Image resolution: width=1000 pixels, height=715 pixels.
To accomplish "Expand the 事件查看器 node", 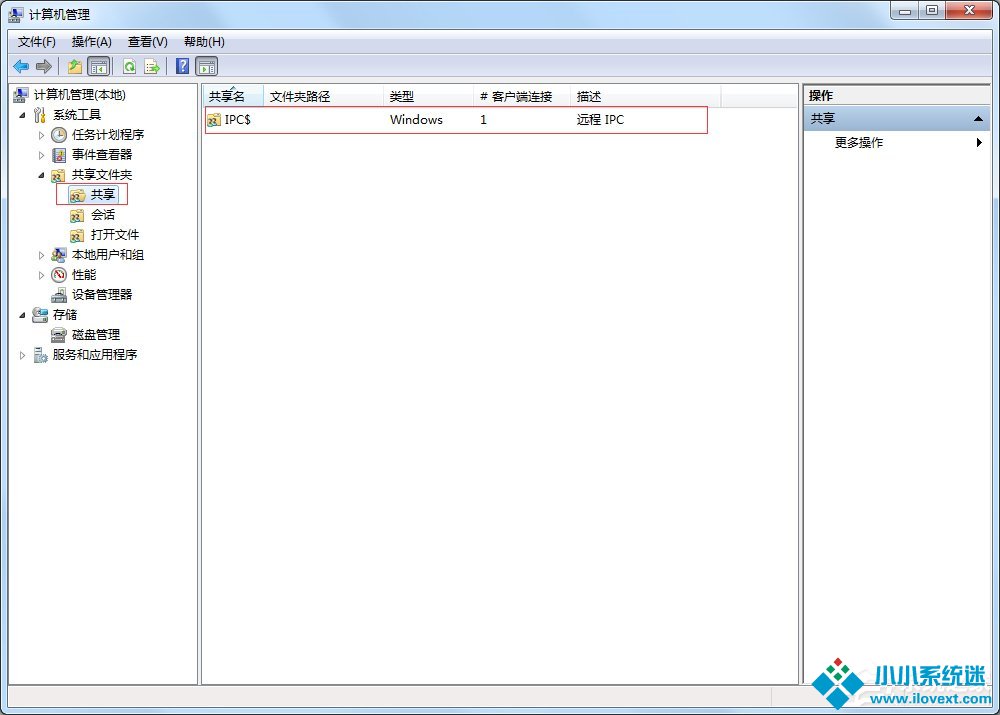I will (41, 155).
